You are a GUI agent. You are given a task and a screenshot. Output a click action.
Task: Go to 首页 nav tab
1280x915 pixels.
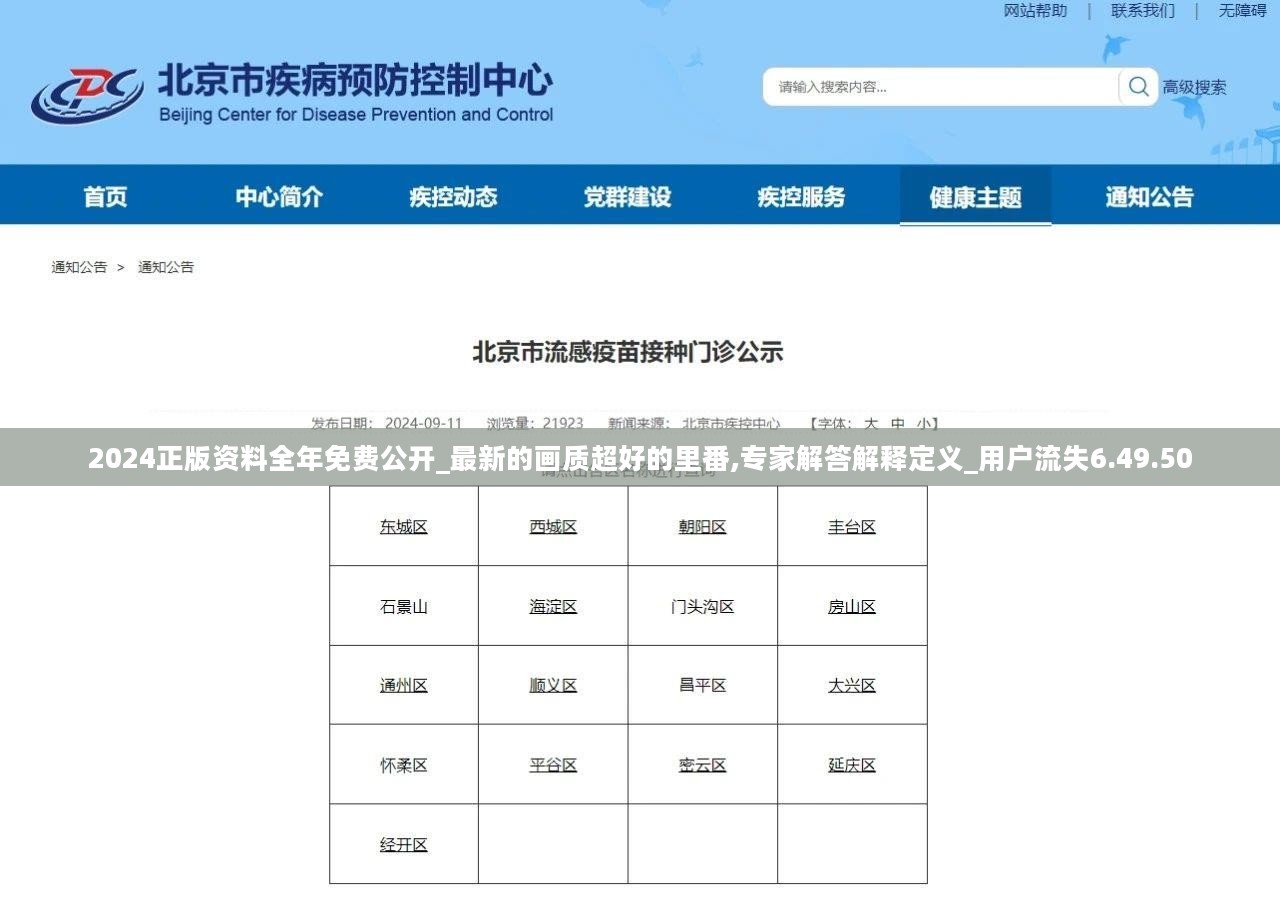tap(105, 197)
